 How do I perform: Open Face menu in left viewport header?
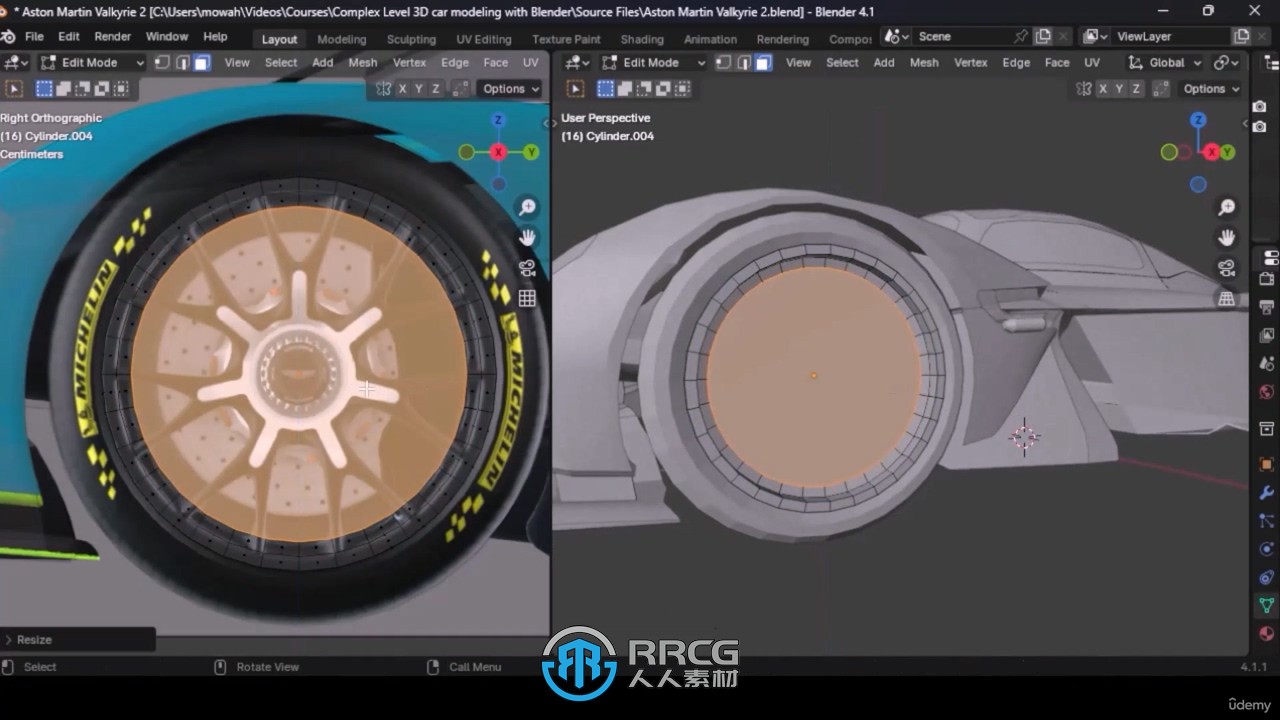(x=495, y=62)
